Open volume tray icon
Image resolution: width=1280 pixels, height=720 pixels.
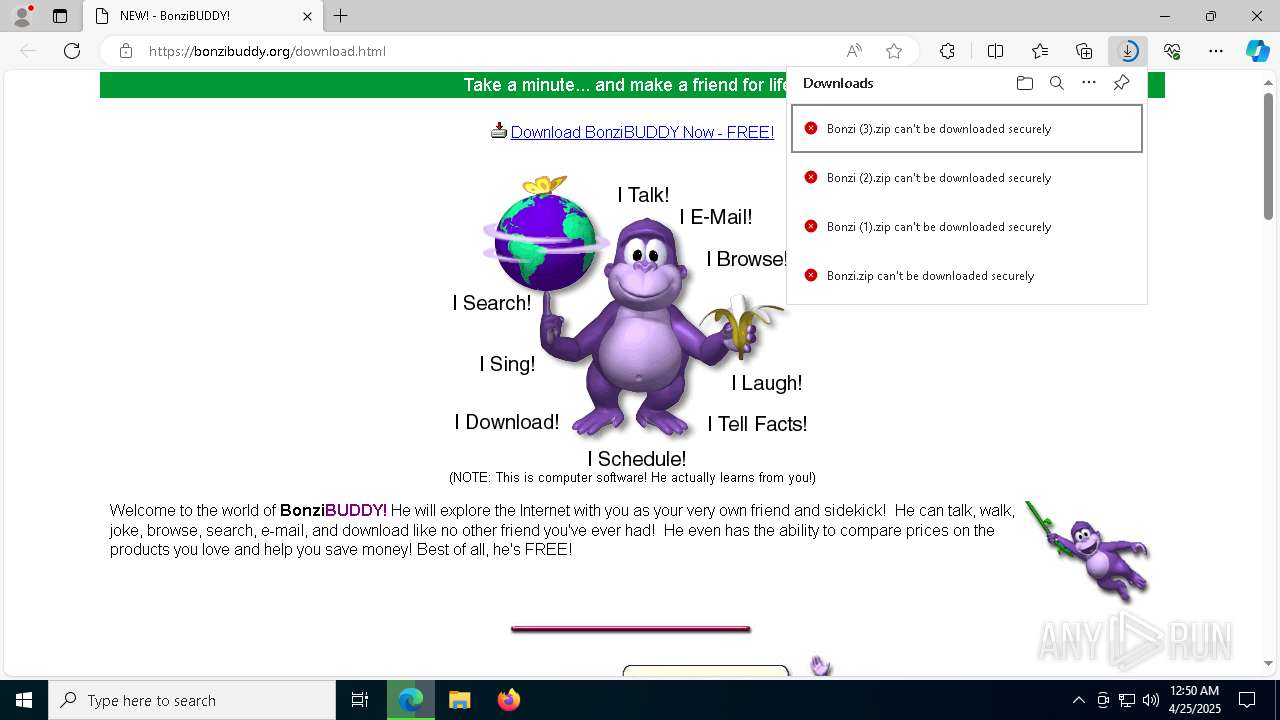[x=1151, y=700]
